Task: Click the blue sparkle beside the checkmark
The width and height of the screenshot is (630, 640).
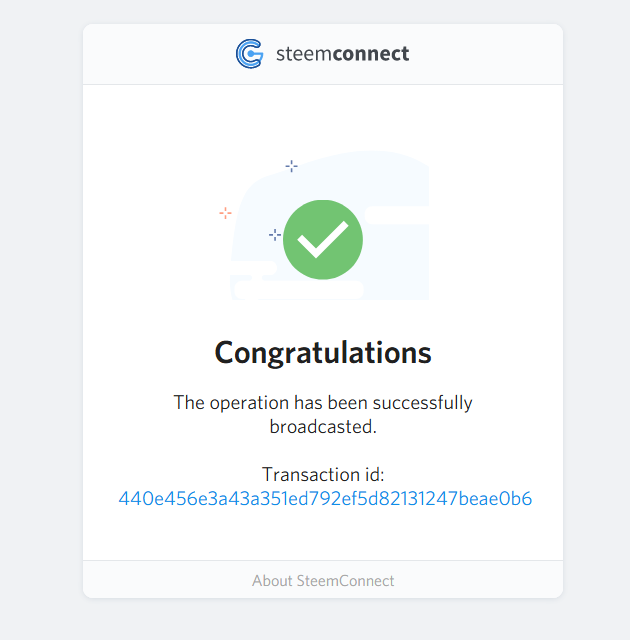Action: point(275,235)
